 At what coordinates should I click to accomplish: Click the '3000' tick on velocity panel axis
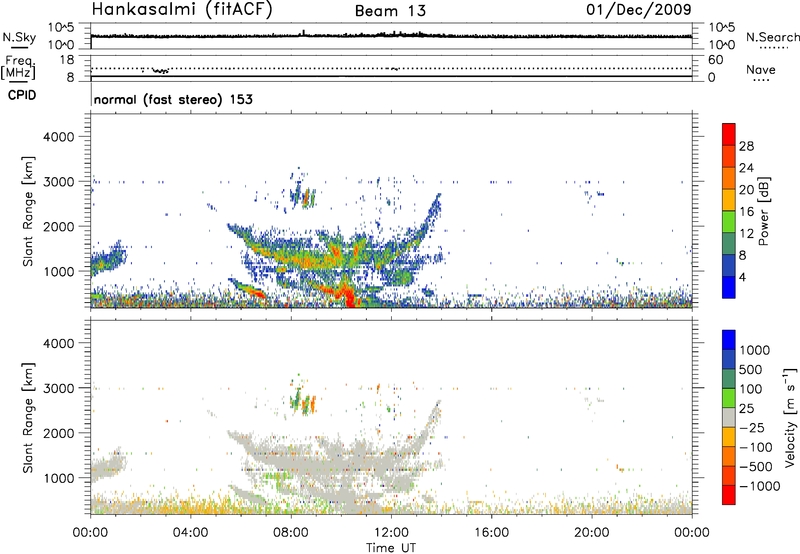coord(58,388)
